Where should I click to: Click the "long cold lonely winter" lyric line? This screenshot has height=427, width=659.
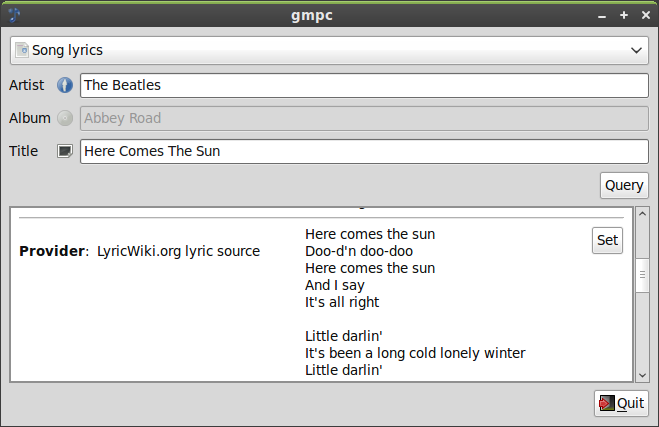(x=415, y=353)
